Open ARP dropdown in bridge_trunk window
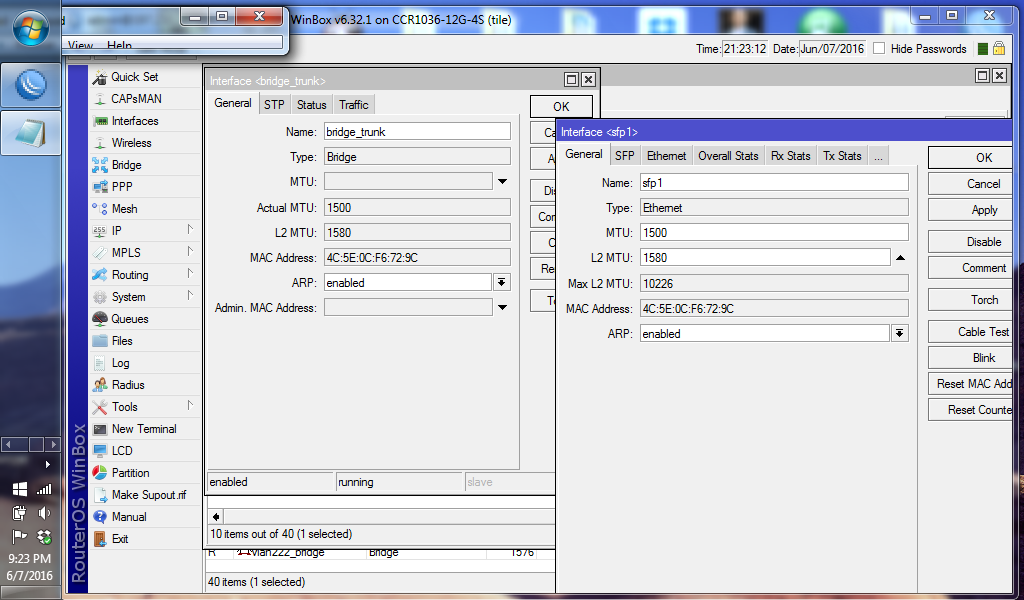 (x=502, y=283)
